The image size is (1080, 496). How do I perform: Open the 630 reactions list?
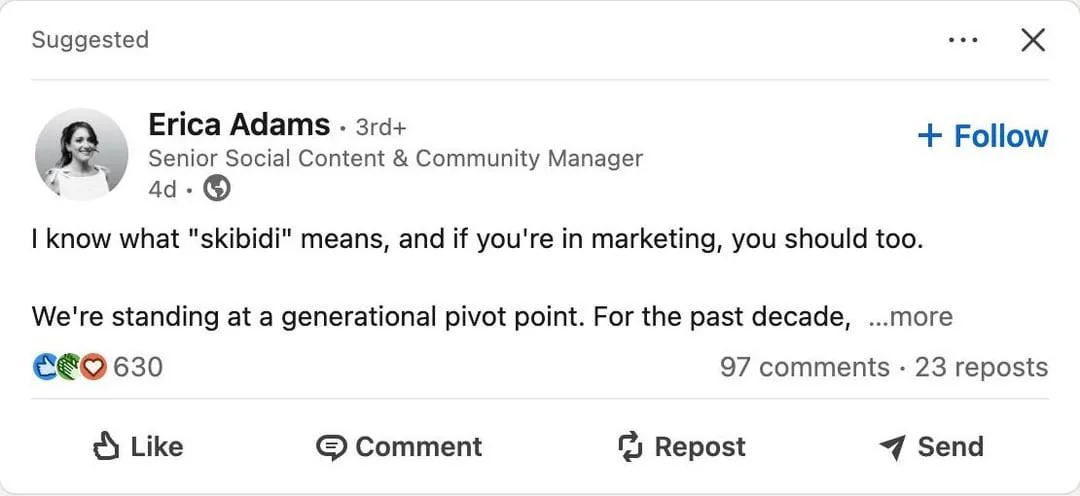[x=138, y=366]
